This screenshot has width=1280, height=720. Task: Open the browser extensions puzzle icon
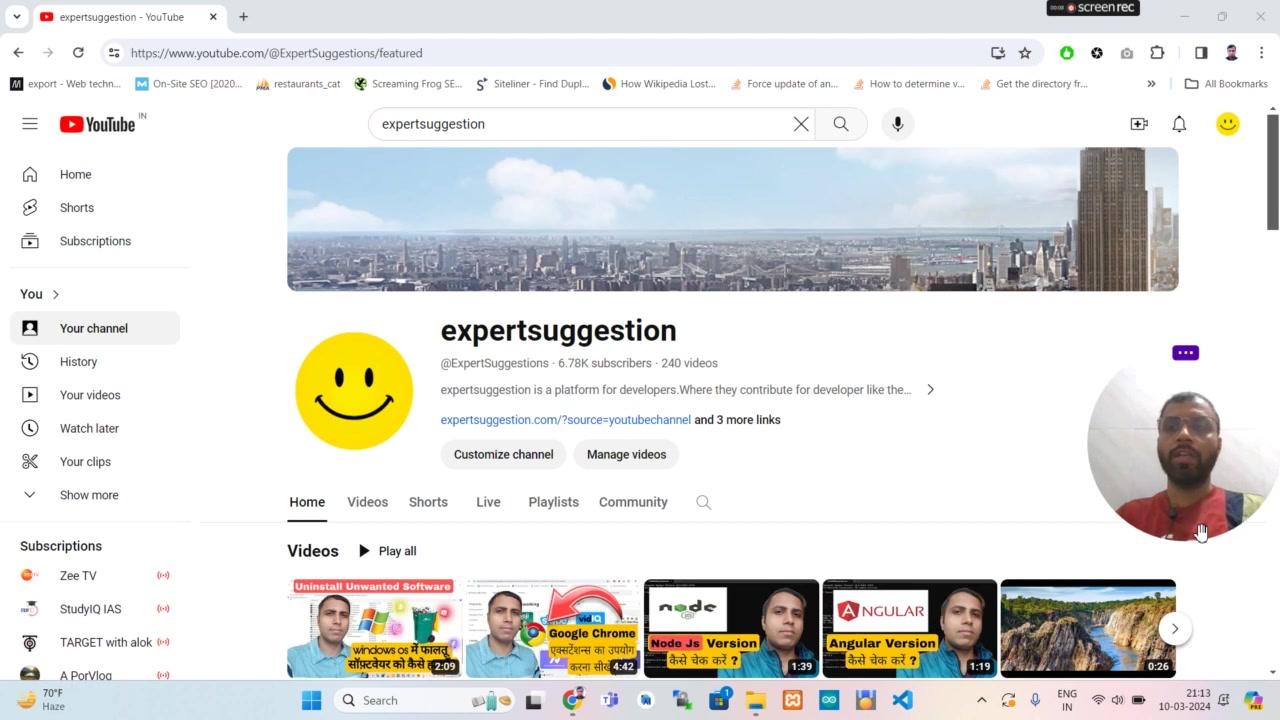coord(1157,53)
